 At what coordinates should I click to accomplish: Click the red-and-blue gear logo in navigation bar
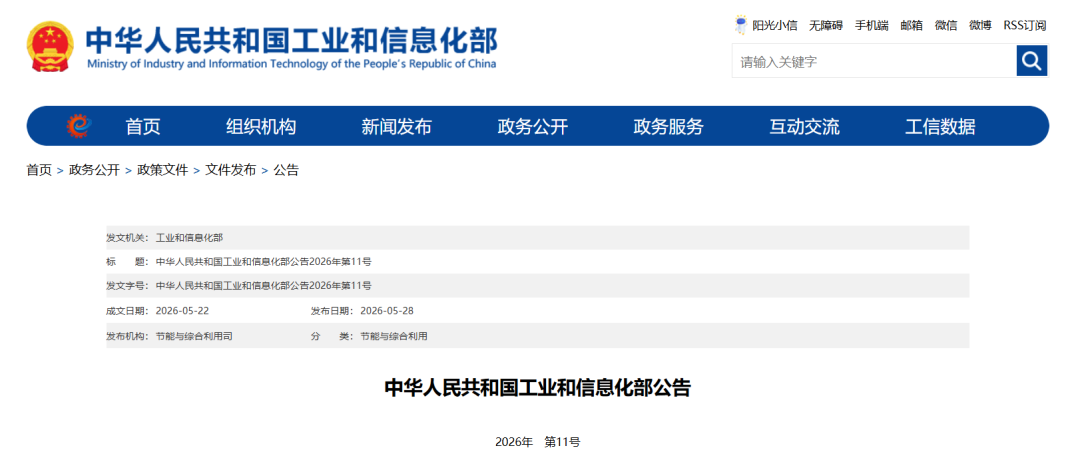79,126
